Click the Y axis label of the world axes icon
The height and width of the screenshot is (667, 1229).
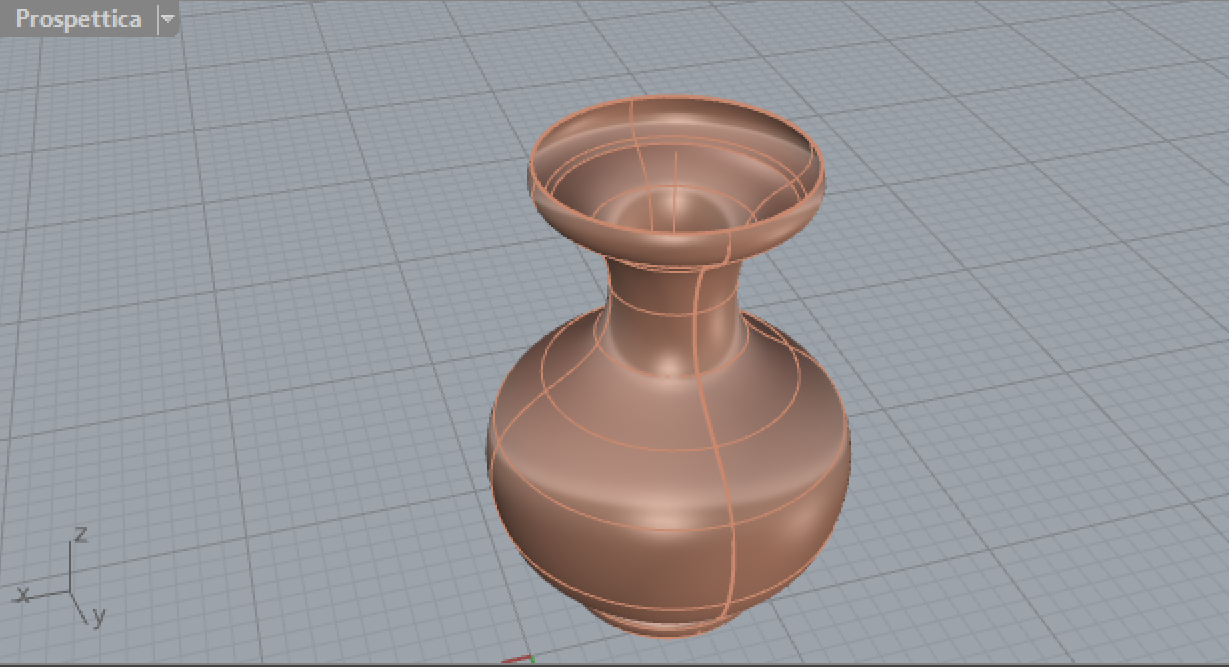pos(98,617)
